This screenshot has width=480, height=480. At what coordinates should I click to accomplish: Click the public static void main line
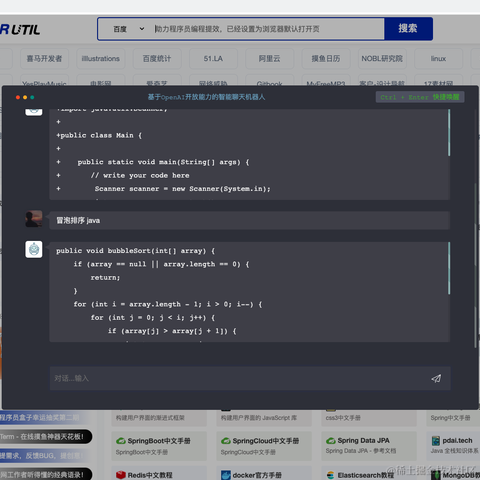click(163, 162)
